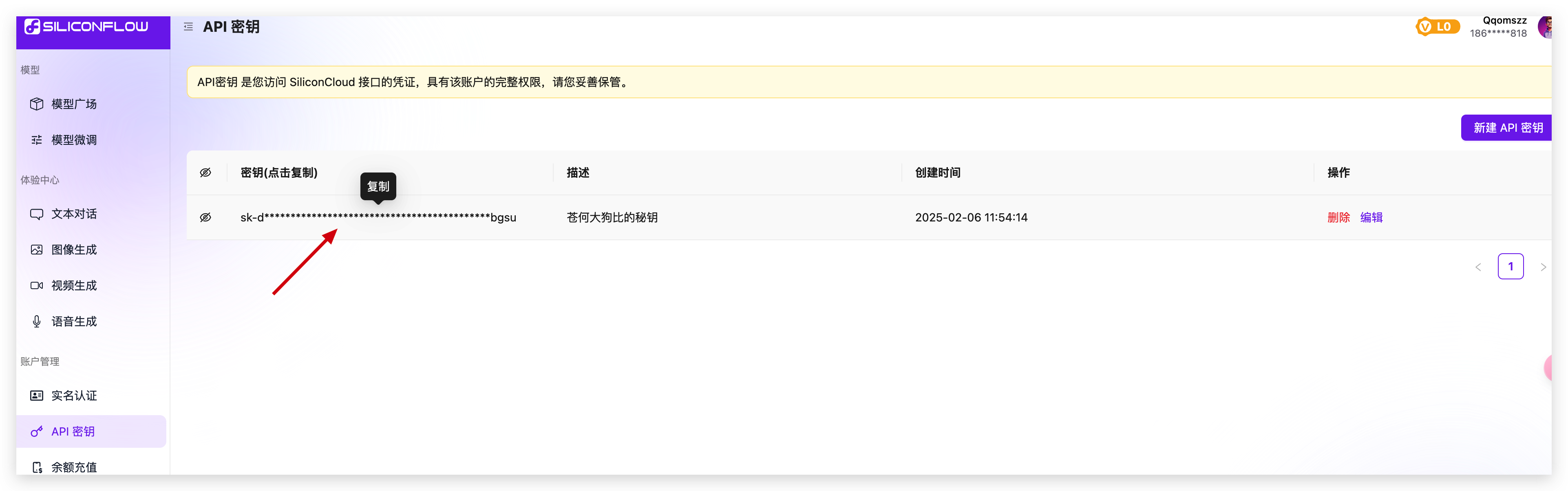Open 文本对话 chat icon
This screenshot has height=491, width=1568.
(x=37, y=214)
